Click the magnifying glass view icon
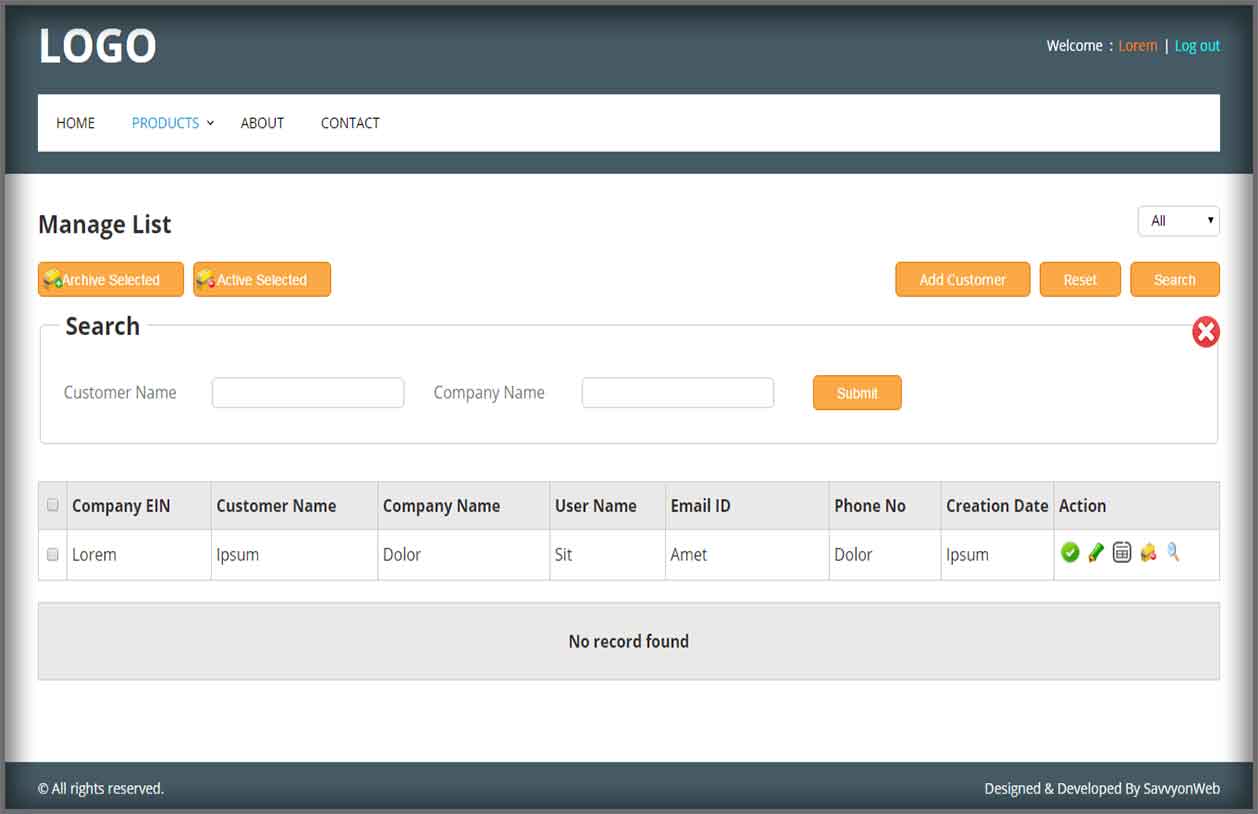 1173,551
